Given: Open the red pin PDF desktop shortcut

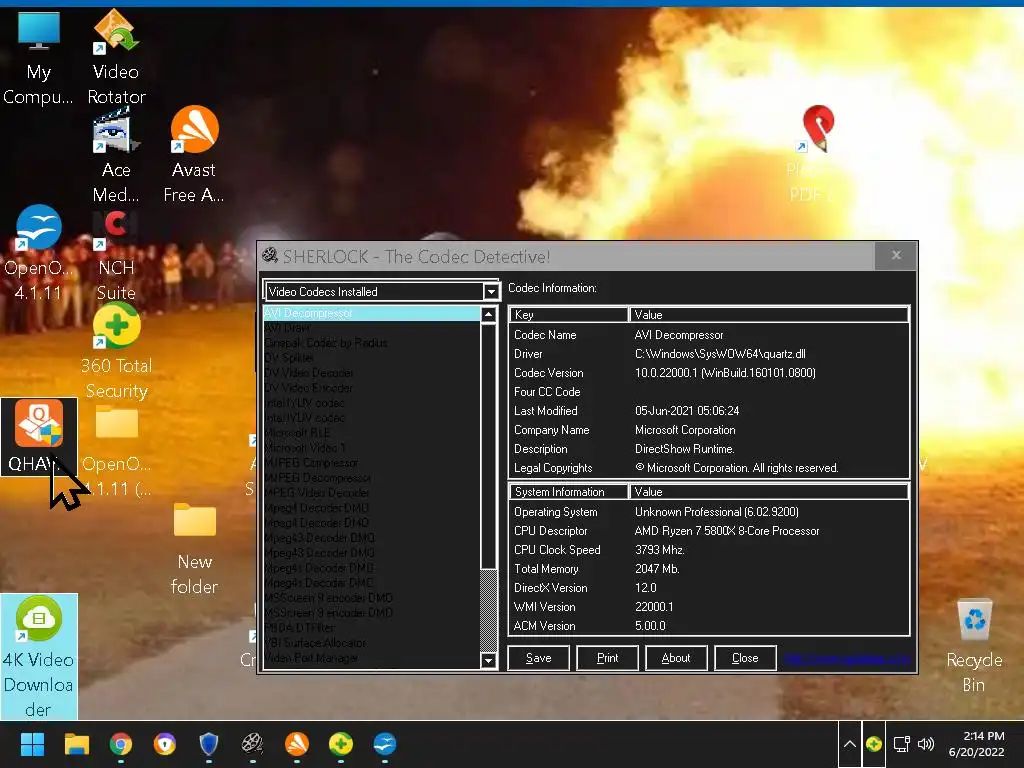Looking at the screenshot, I should (816, 155).
